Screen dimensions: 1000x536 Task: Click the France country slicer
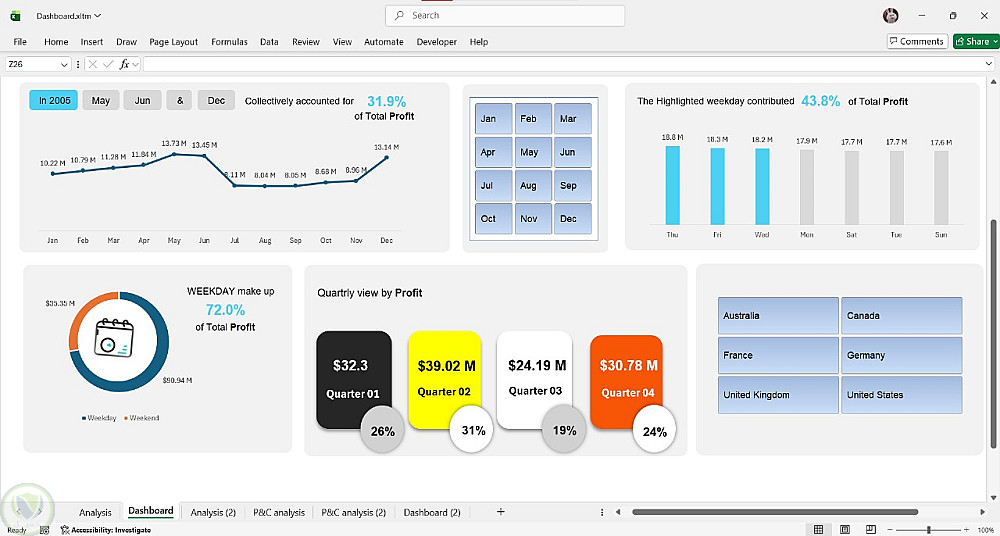click(x=778, y=355)
